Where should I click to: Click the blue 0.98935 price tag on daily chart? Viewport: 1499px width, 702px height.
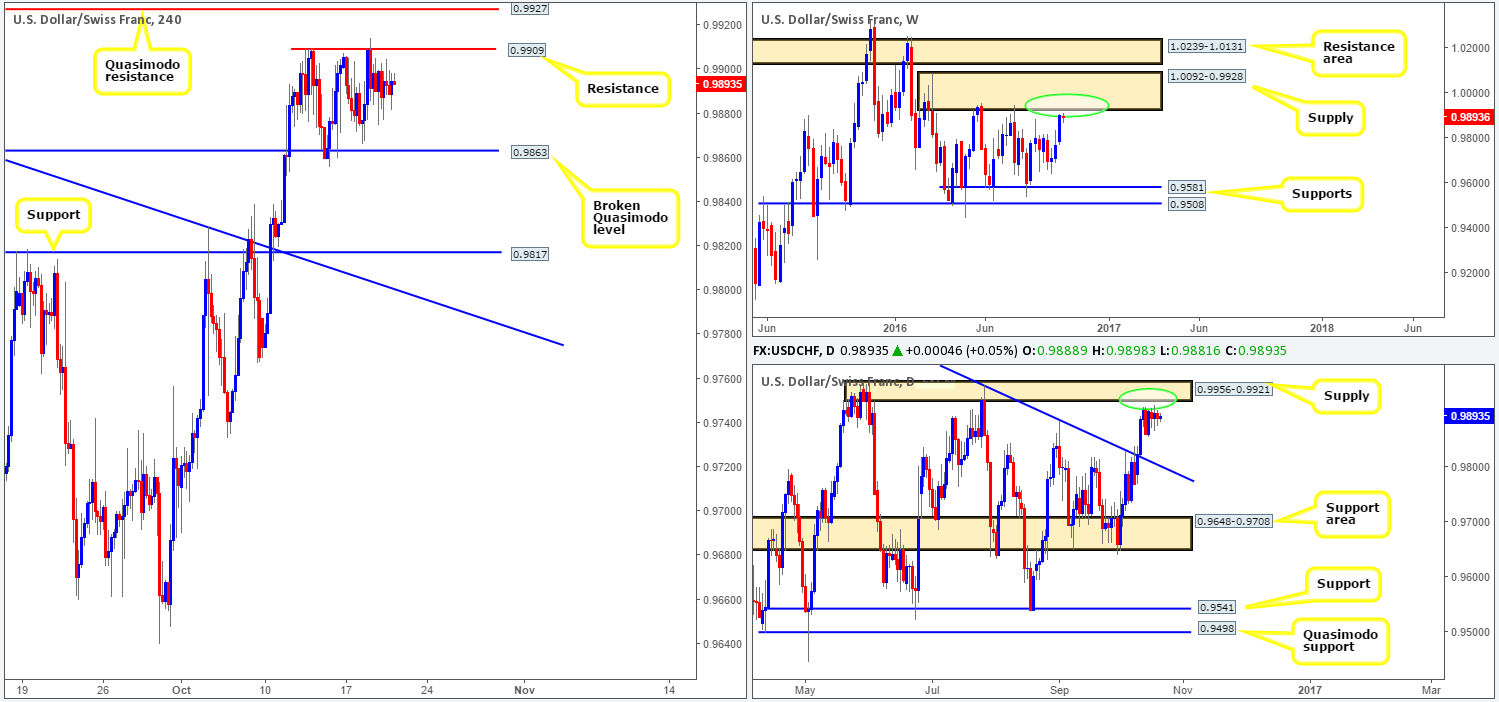(1471, 416)
